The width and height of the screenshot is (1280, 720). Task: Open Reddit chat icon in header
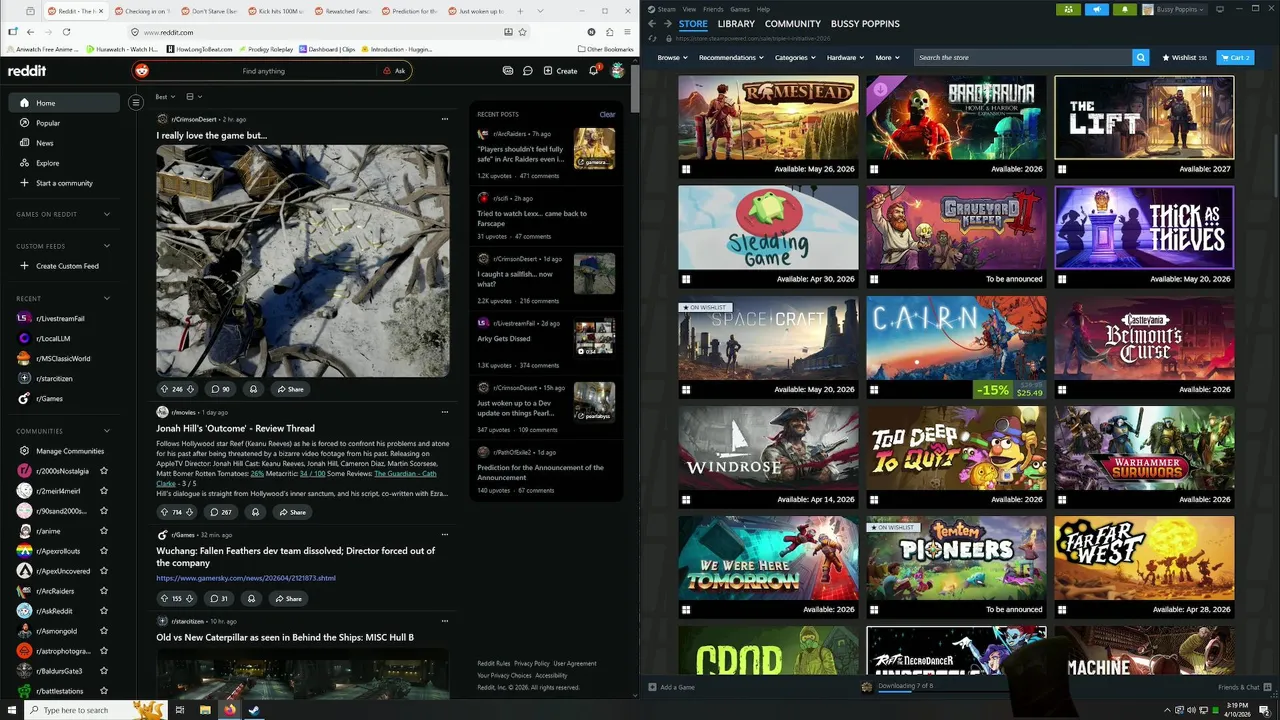tap(527, 71)
